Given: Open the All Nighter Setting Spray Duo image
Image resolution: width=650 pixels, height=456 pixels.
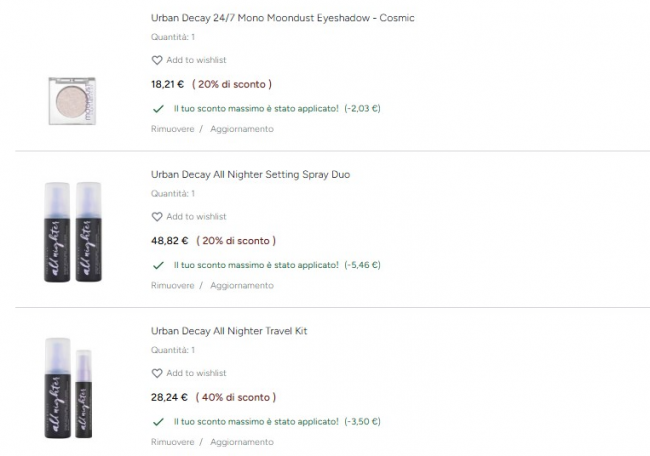Looking at the screenshot, I should click(x=74, y=233).
